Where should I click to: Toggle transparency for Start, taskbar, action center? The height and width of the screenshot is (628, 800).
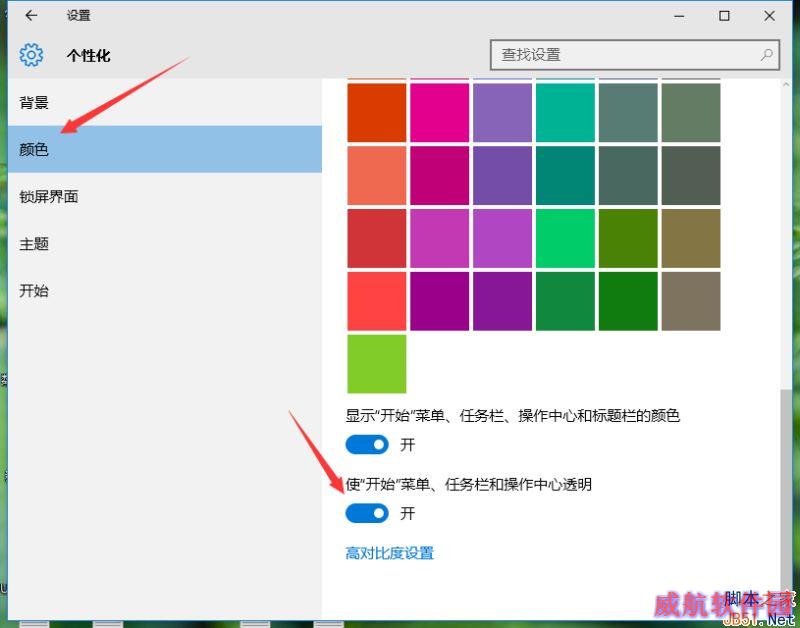click(367, 513)
